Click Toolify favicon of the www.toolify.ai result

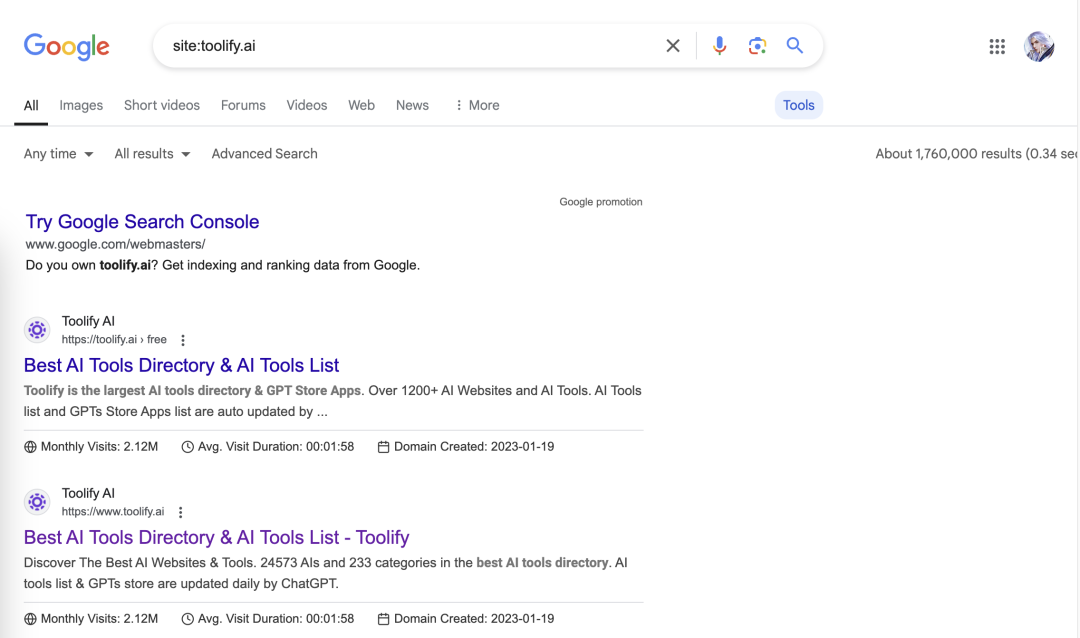37,502
